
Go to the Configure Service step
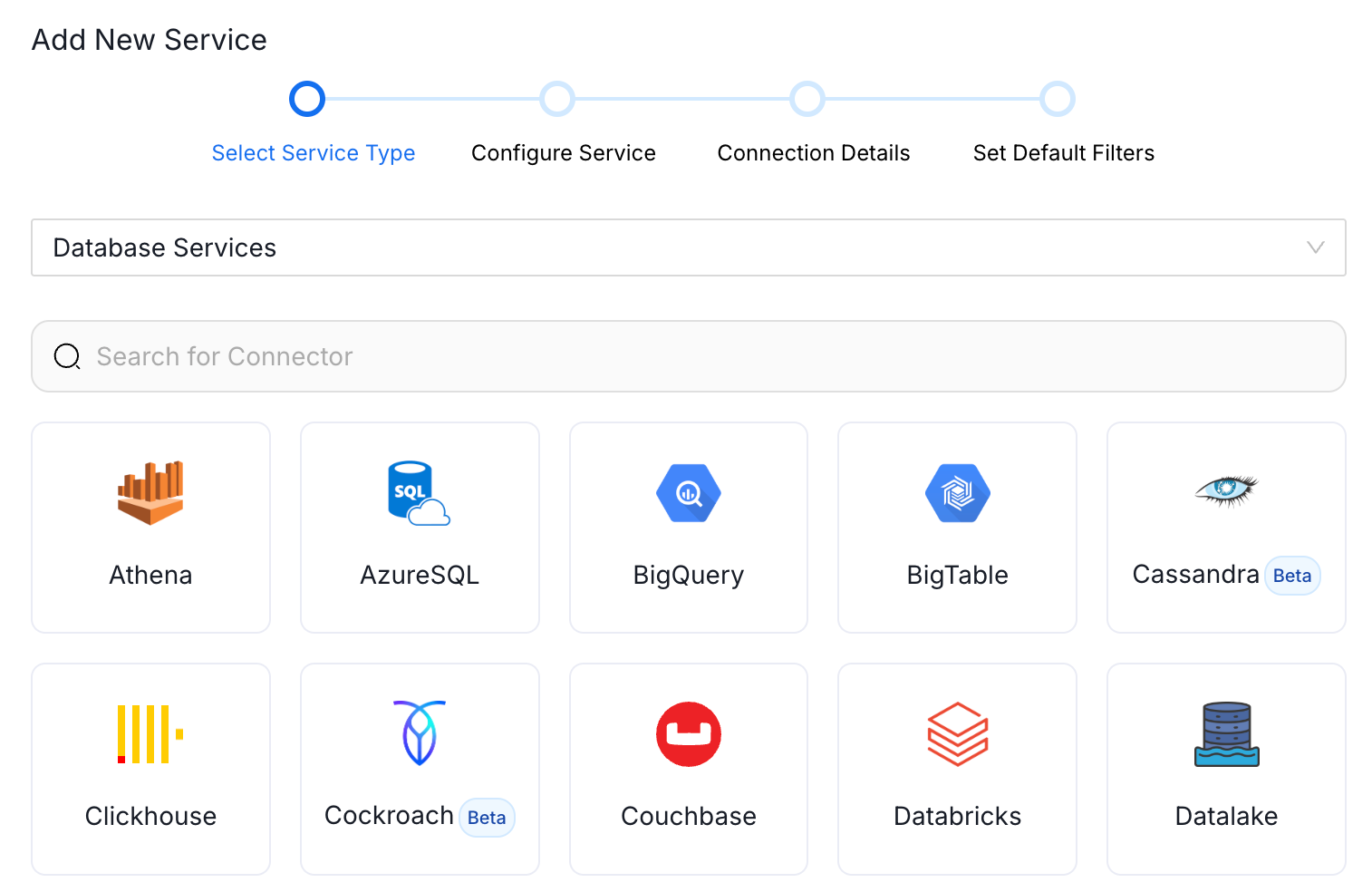(x=564, y=153)
